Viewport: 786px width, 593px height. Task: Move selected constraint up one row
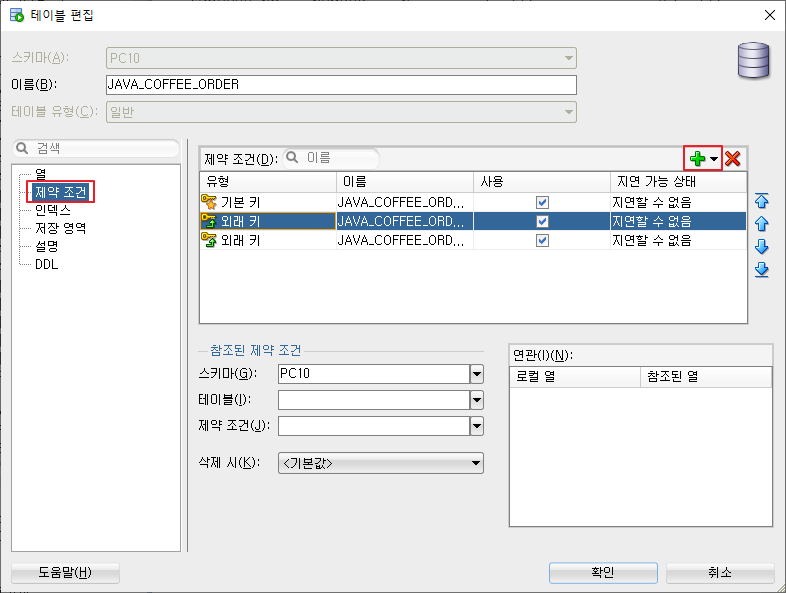(761, 224)
